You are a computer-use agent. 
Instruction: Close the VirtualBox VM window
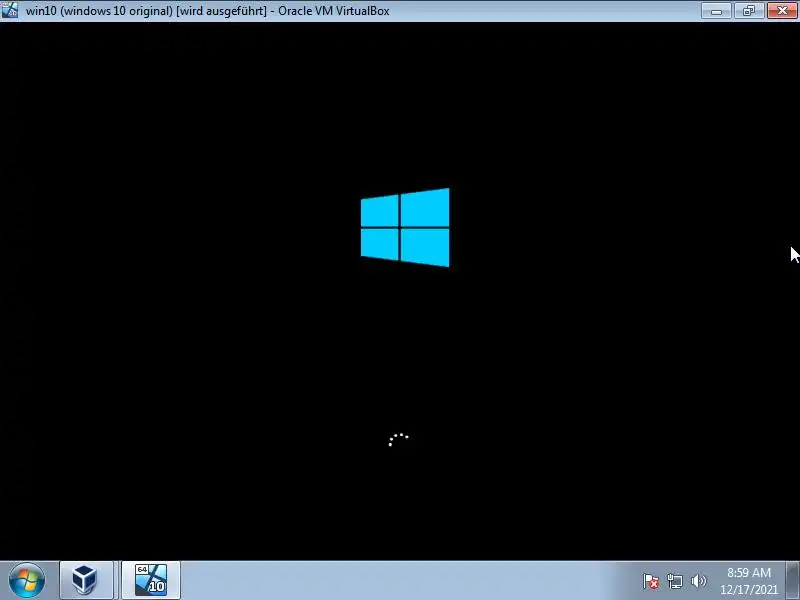(x=782, y=10)
